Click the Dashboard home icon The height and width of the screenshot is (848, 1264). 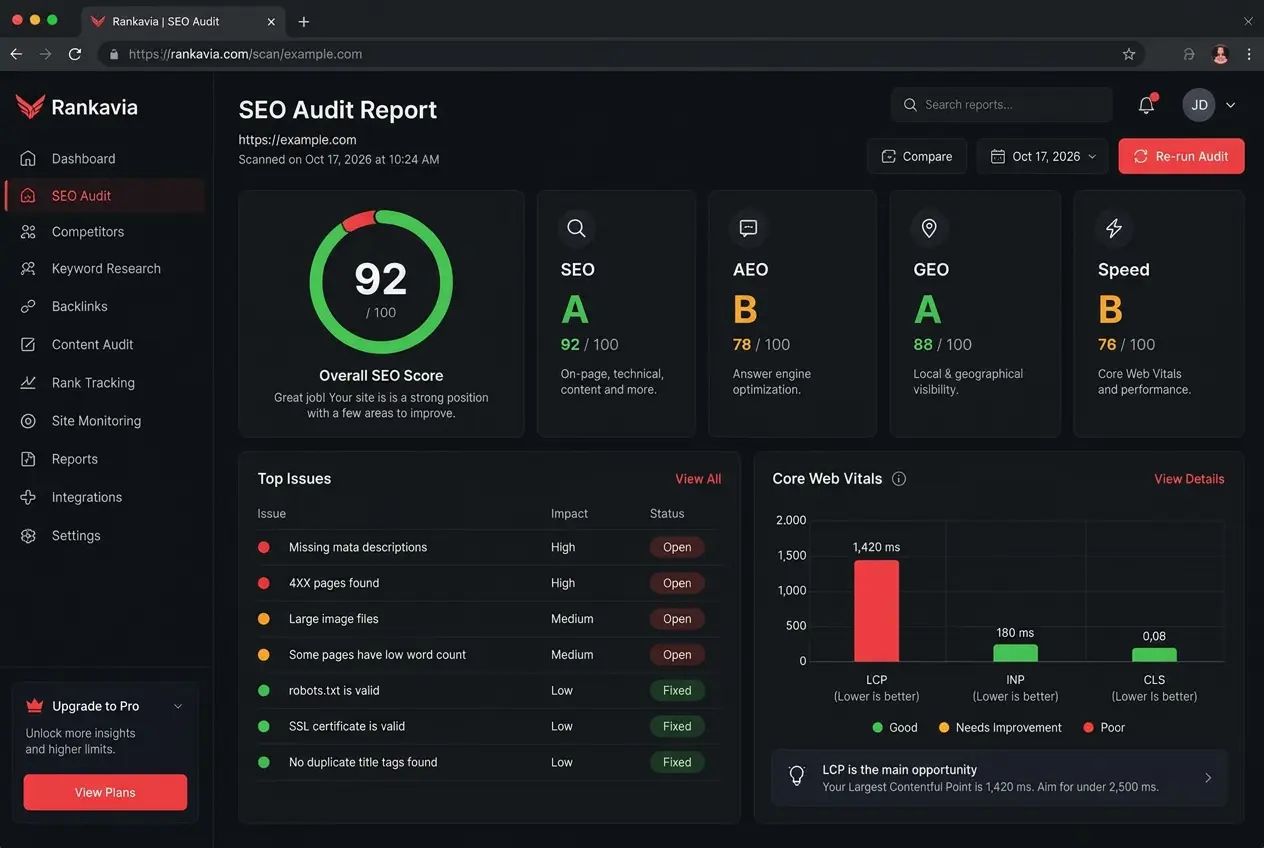[x=28, y=159]
